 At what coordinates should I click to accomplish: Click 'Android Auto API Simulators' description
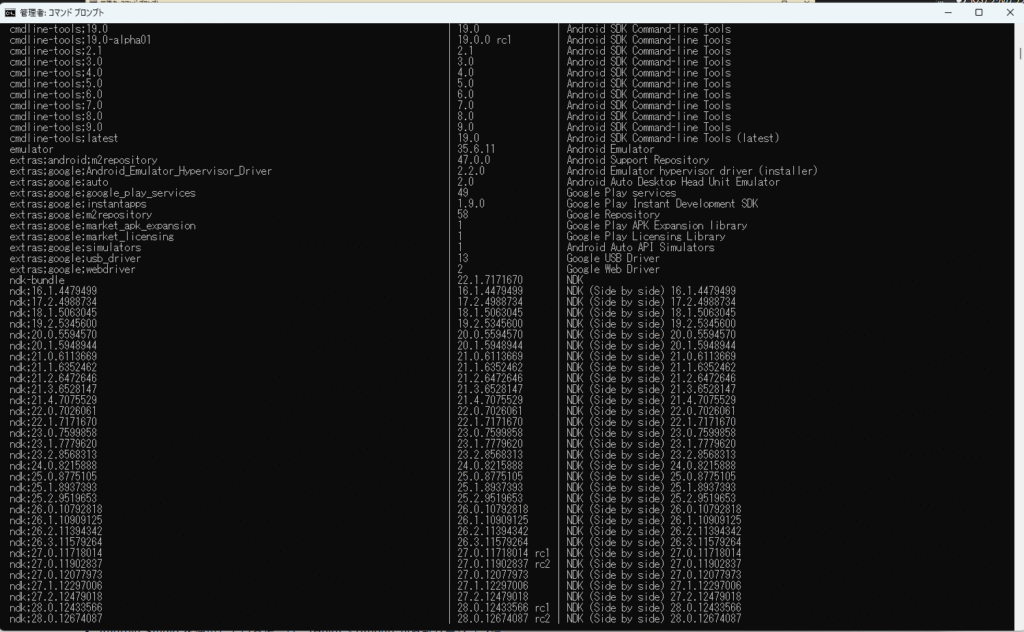pos(641,248)
